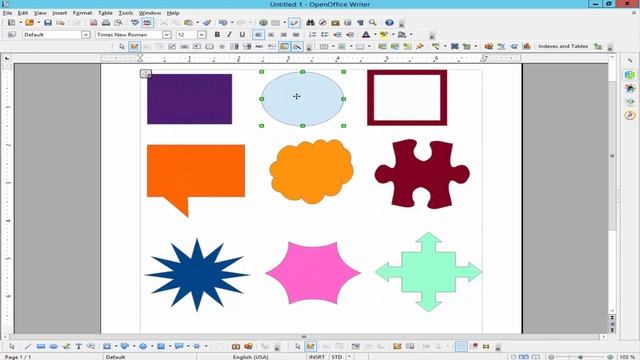640x360 pixels.
Task: Click English (USA) language in status bar
Action: pyautogui.click(x=251, y=357)
